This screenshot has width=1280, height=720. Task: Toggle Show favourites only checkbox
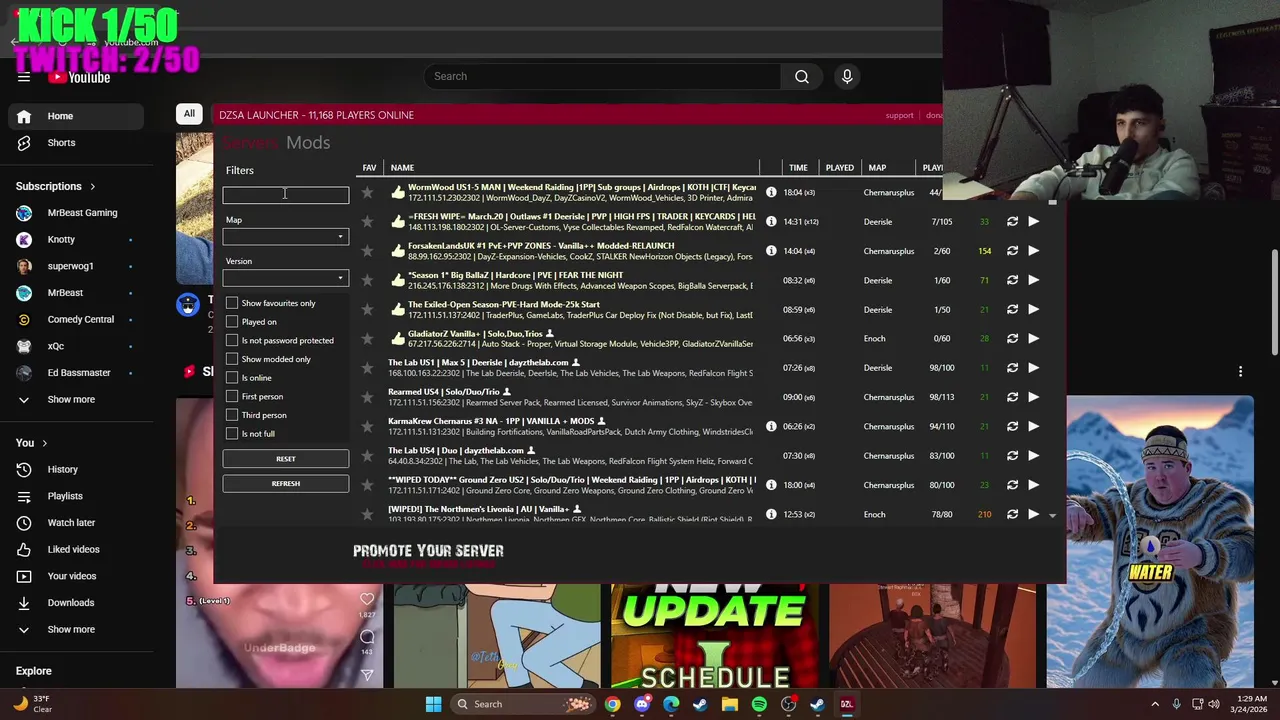pos(232,303)
